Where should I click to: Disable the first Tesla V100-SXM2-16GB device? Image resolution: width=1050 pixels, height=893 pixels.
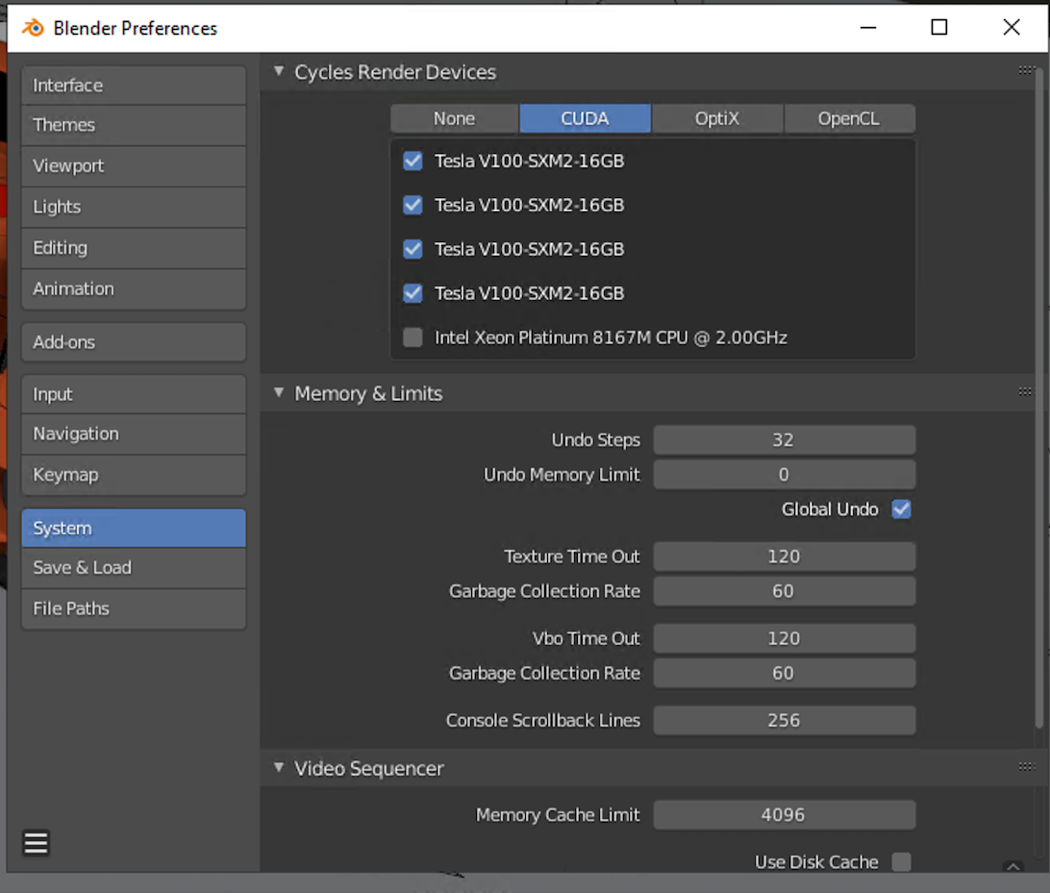[x=412, y=160]
